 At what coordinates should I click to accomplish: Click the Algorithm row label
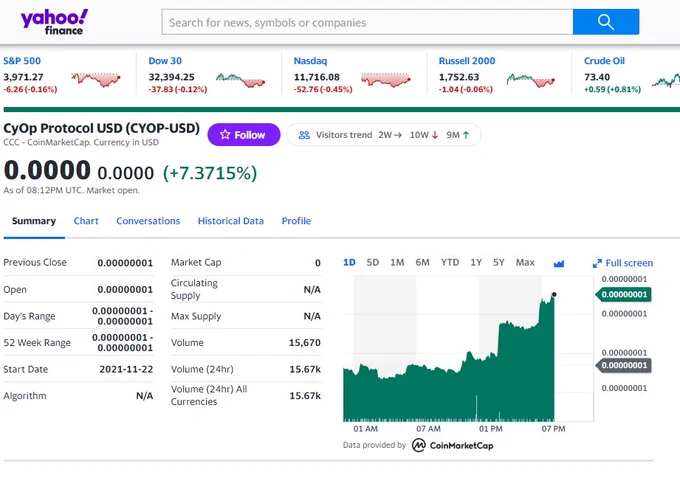coord(25,396)
